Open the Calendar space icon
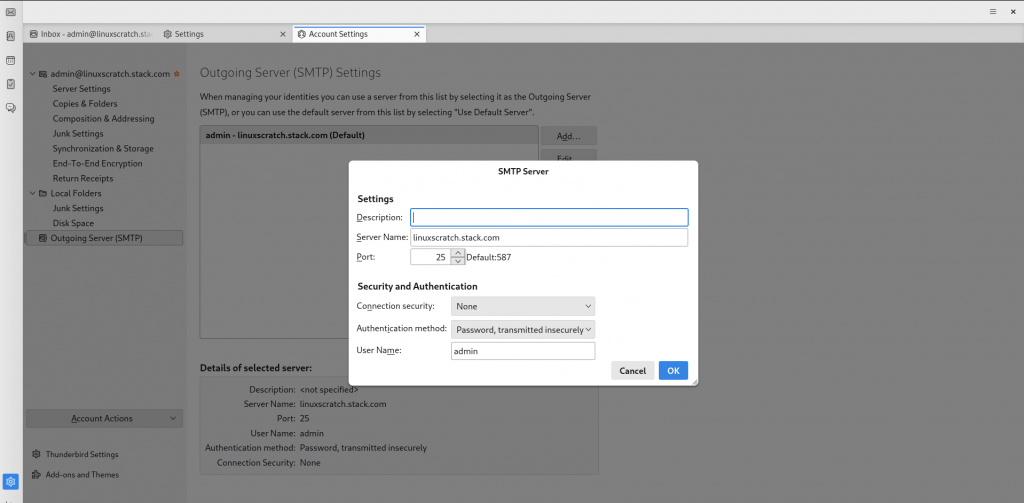 click(10, 60)
